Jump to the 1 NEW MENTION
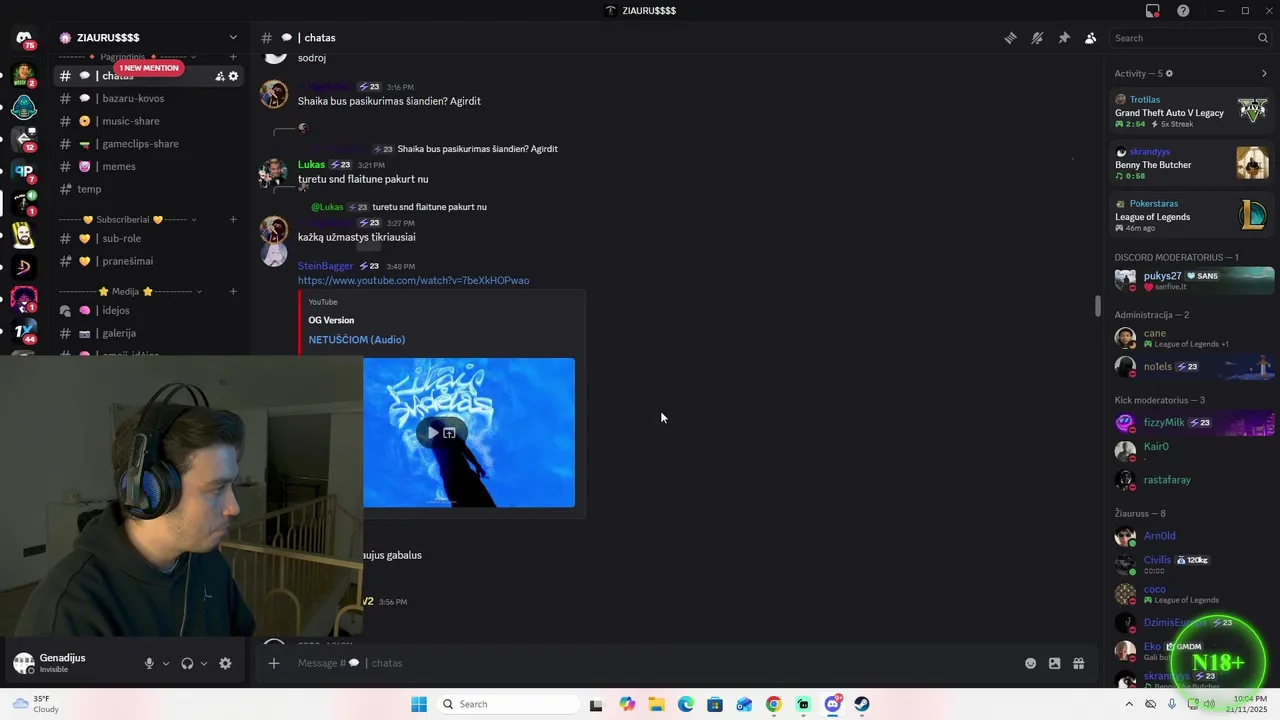This screenshot has width=1280, height=720. coord(149,68)
